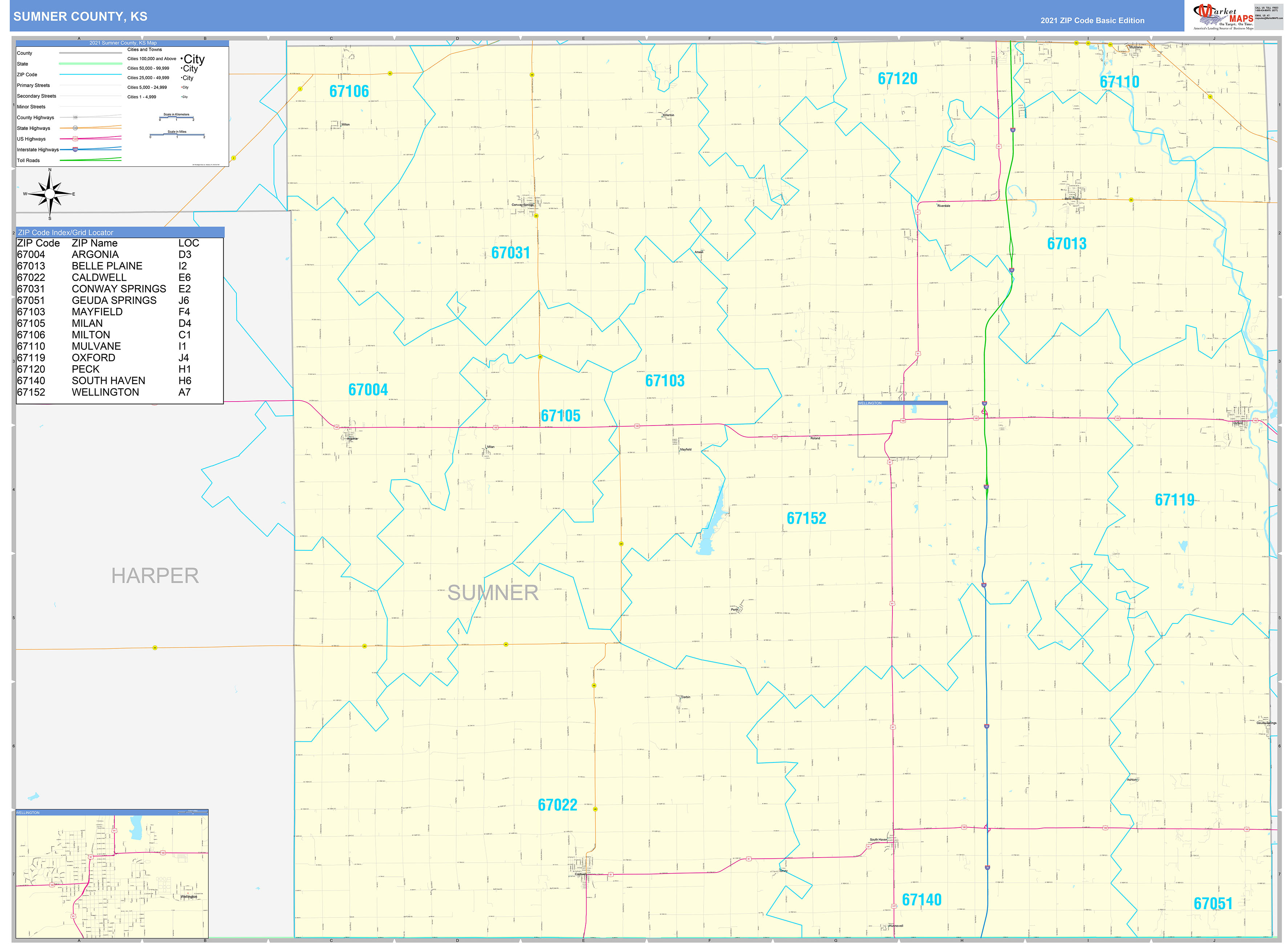Click the 67152 ZIP label on the map
The width and height of the screenshot is (1288, 944).
click(x=807, y=518)
